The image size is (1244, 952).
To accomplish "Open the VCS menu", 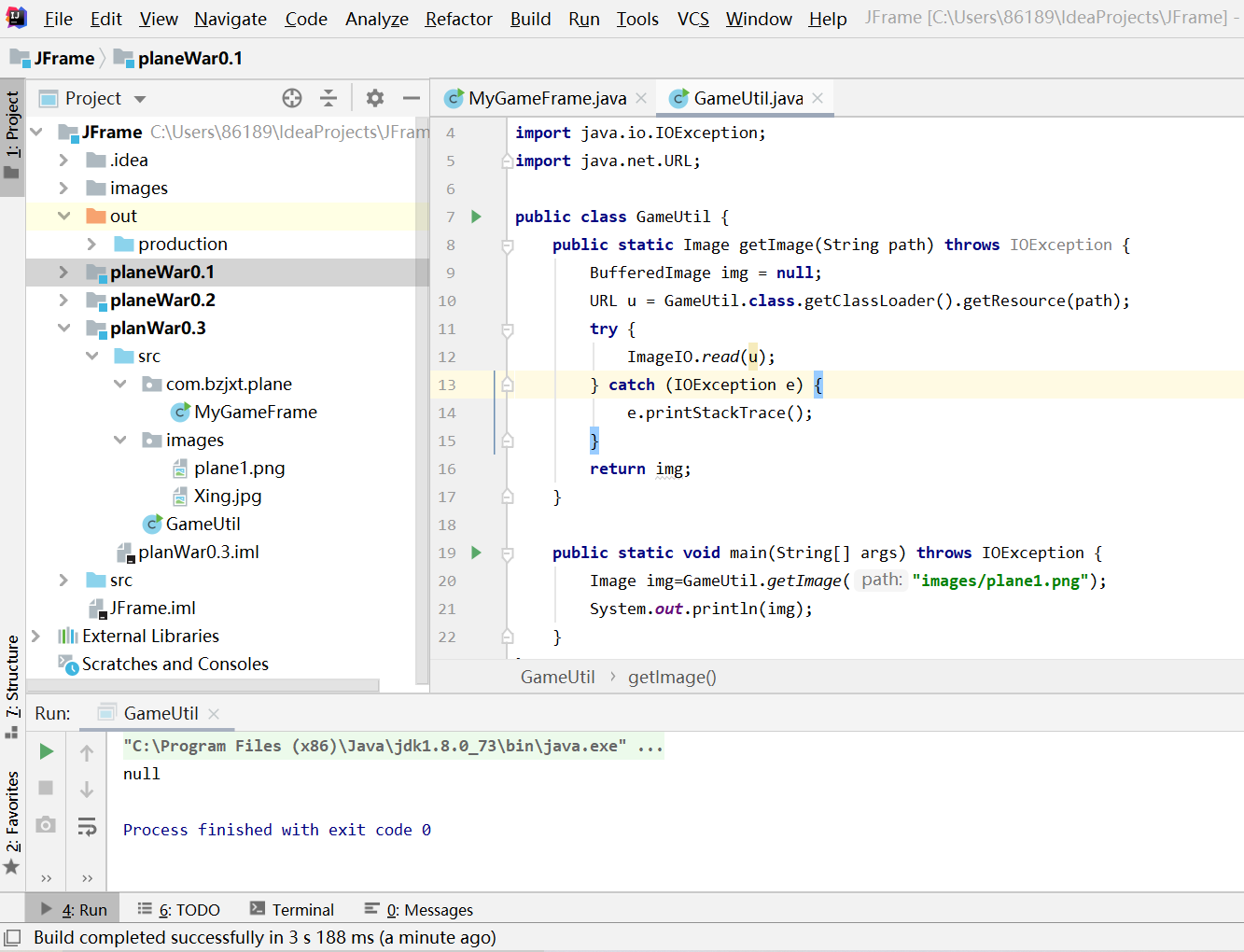I will 692,19.
